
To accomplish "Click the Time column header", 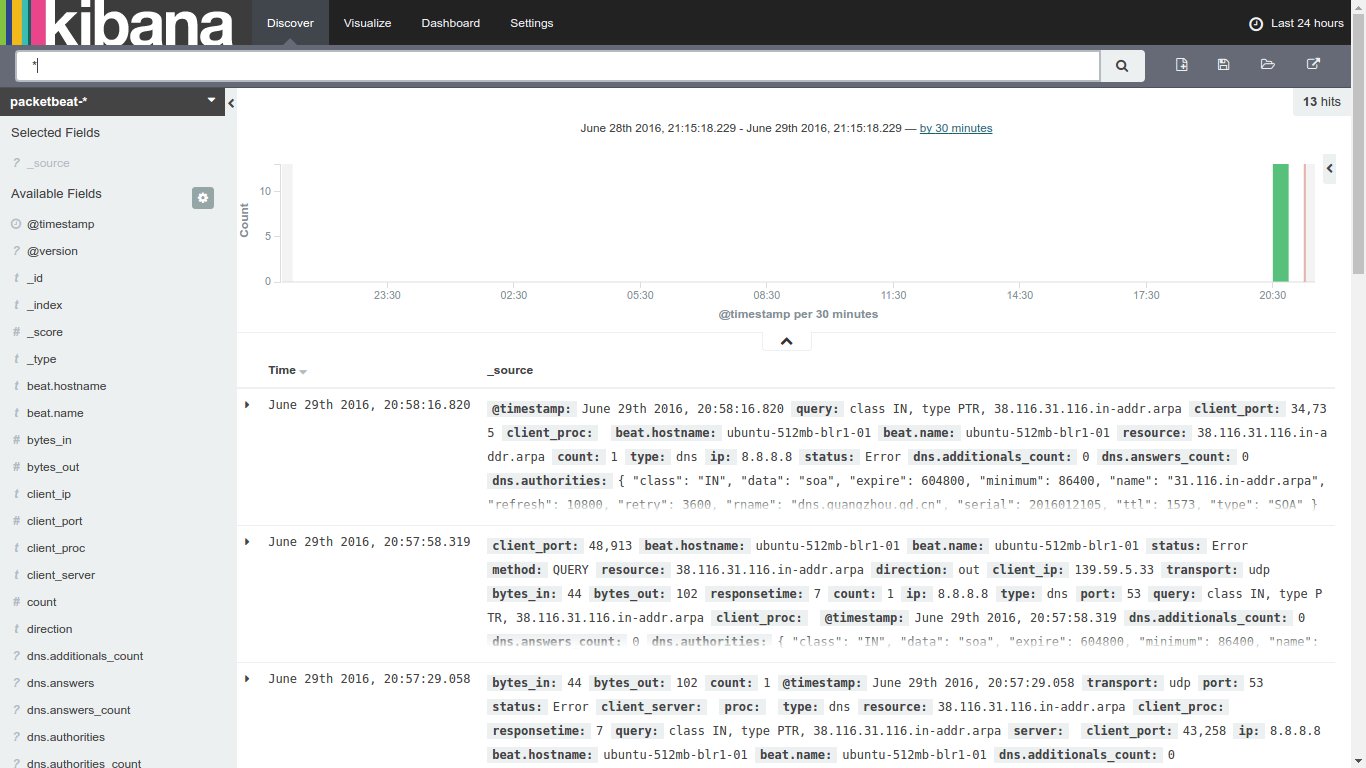I will [282, 370].
